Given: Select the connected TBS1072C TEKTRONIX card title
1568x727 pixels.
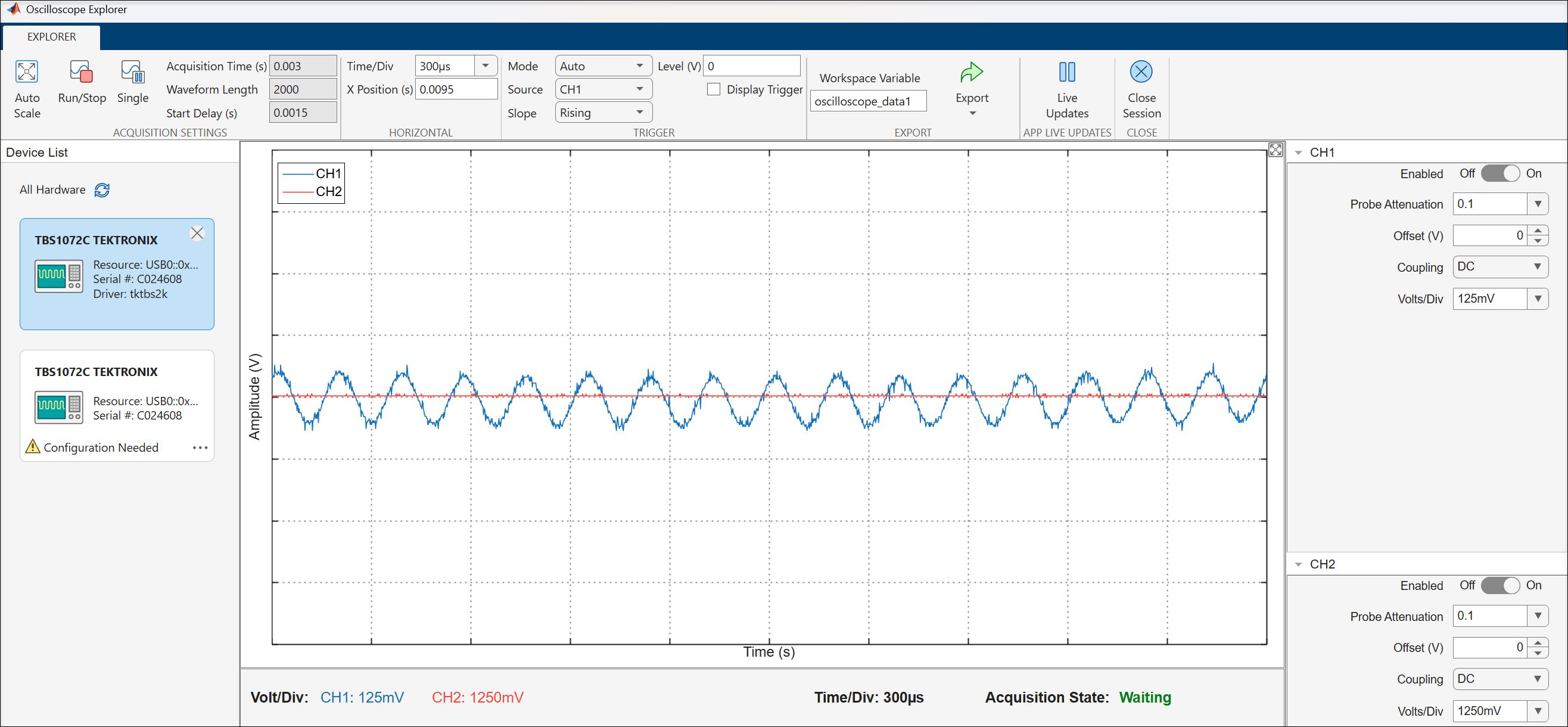Looking at the screenshot, I should click(x=96, y=240).
